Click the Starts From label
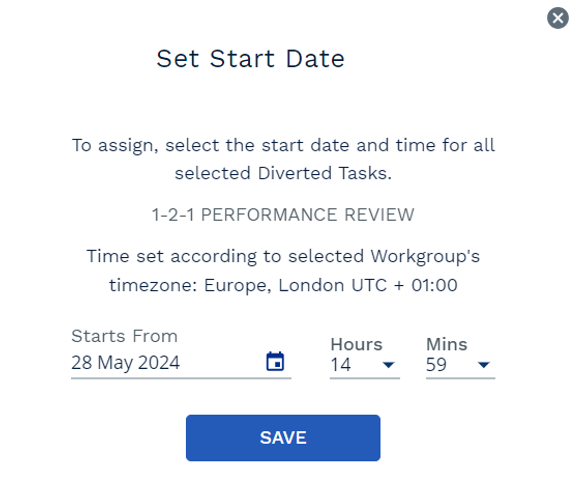Image resolution: width=576 pixels, height=501 pixels. (125, 336)
